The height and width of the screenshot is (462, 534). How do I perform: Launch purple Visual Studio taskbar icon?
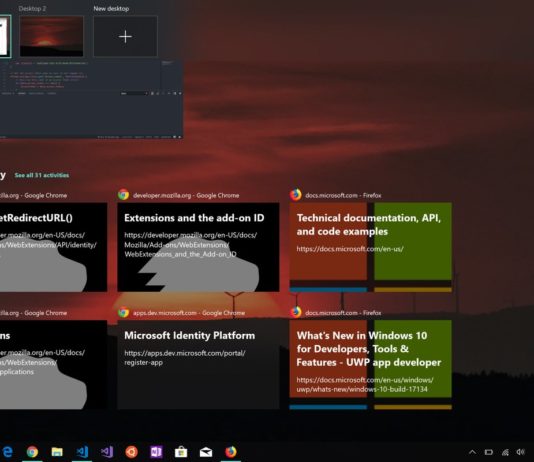(107, 452)
